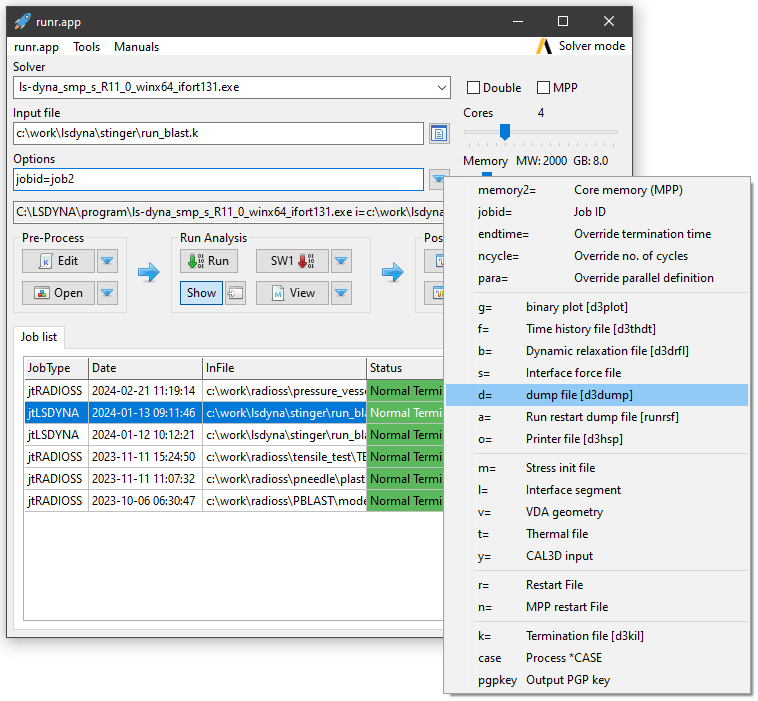Click the command line text field
Screen dimensions: 758x701
pyautogui.click(x=228, y=212)
